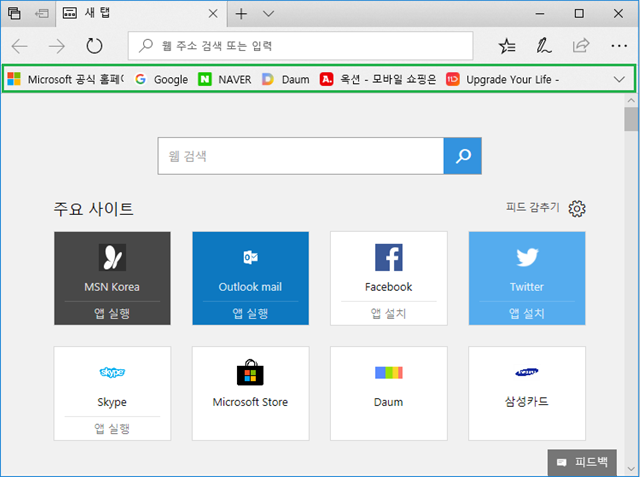Open Daum from the favorites bar

[286, 79]
